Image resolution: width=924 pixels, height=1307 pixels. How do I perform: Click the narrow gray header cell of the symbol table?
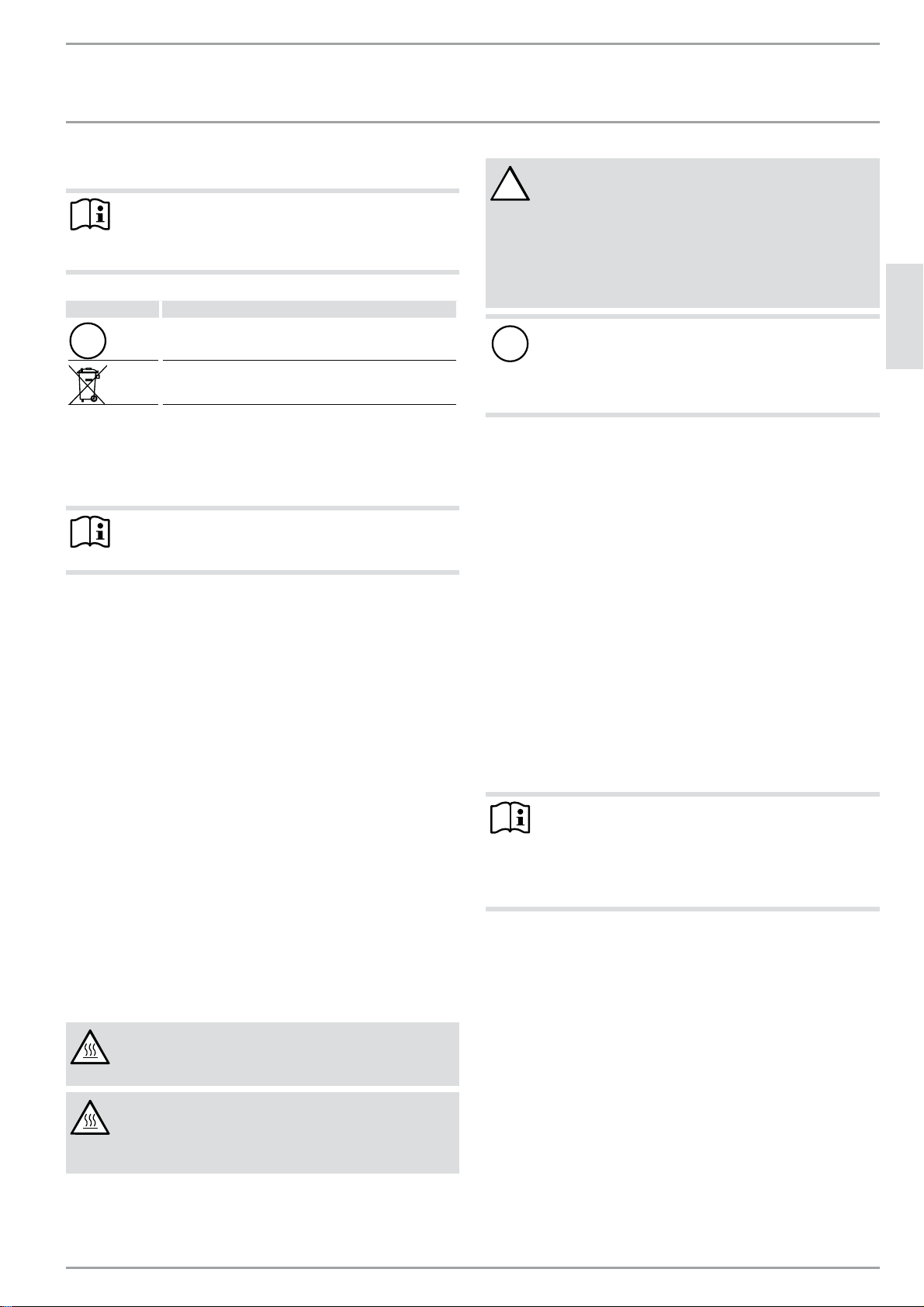tap(112, 309)
